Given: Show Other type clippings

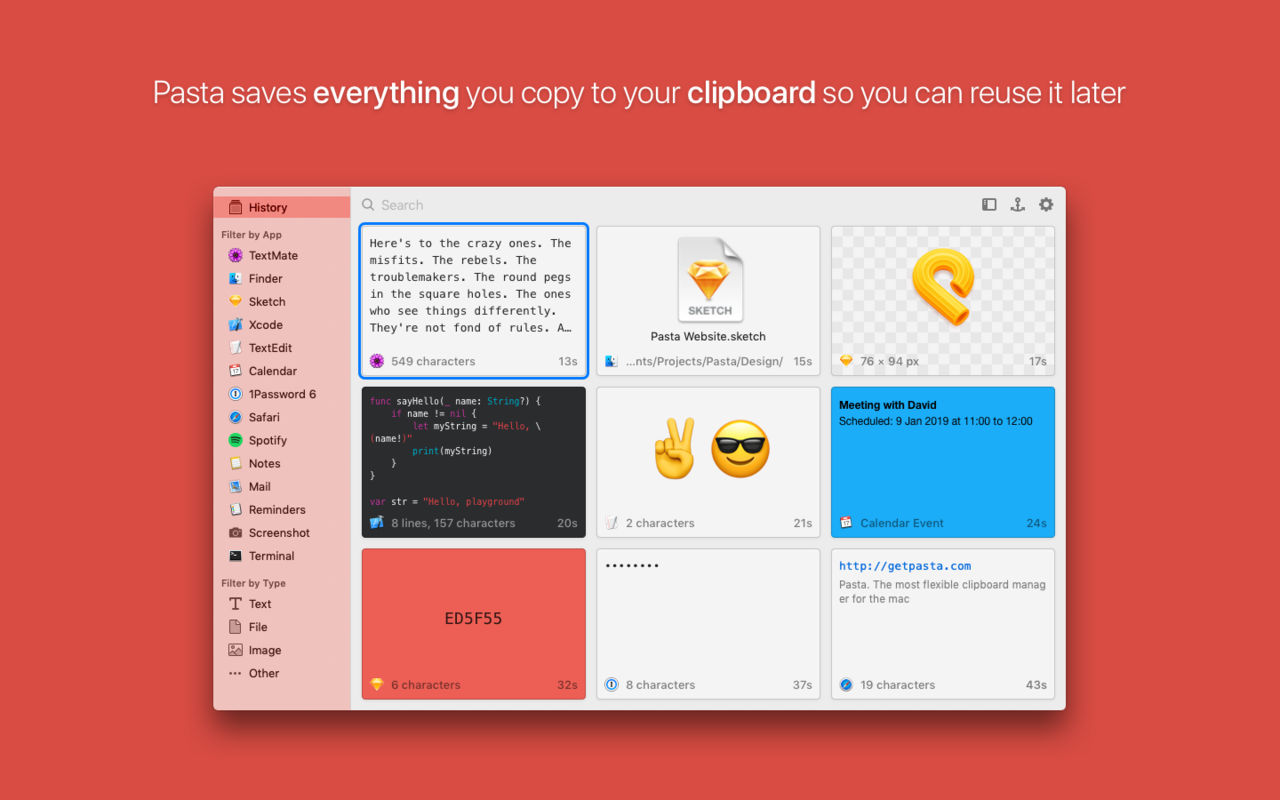Looking at the screenshot, I should (254, 673).
